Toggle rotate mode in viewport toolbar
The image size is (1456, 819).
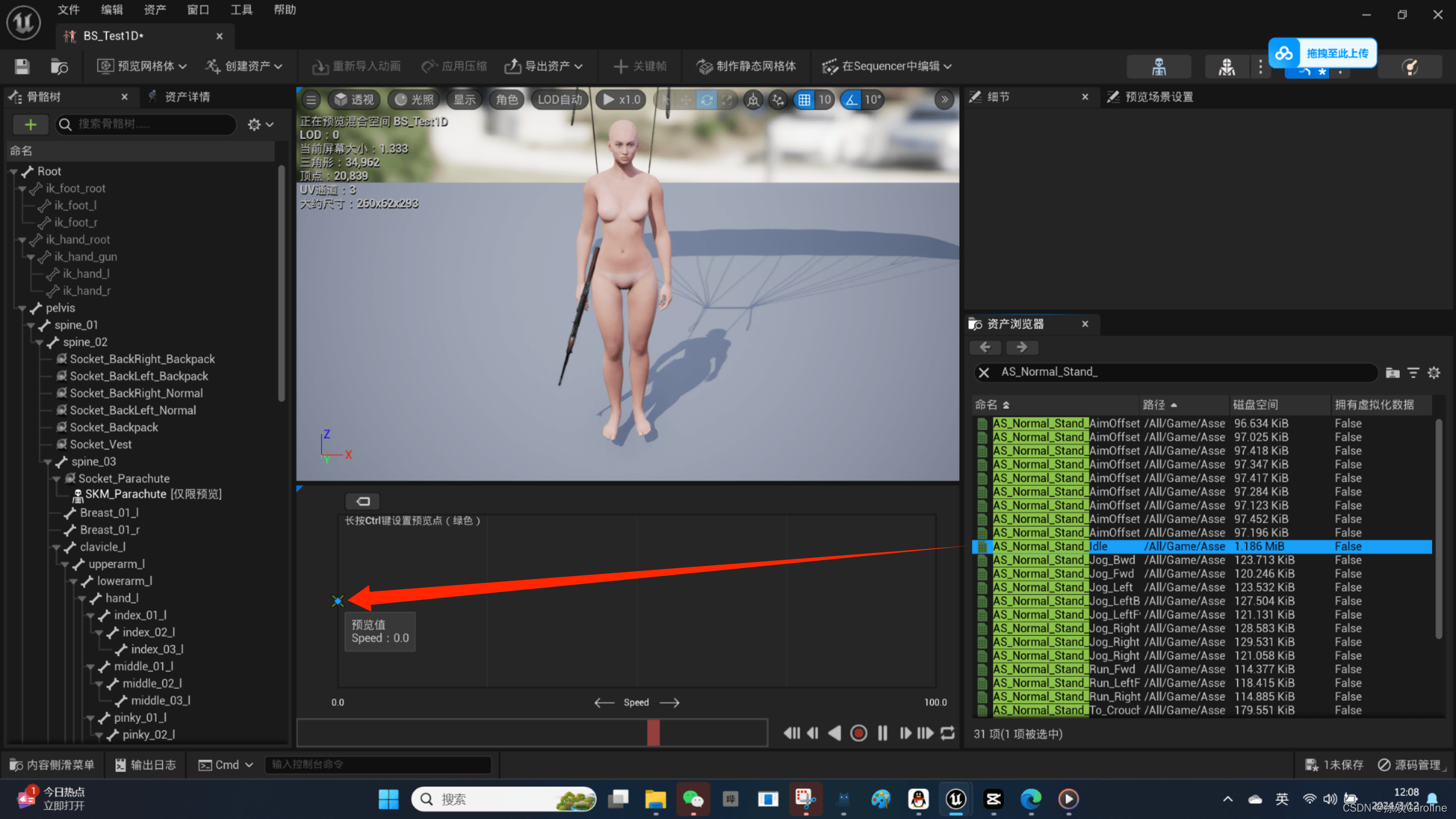coord(706,100)
